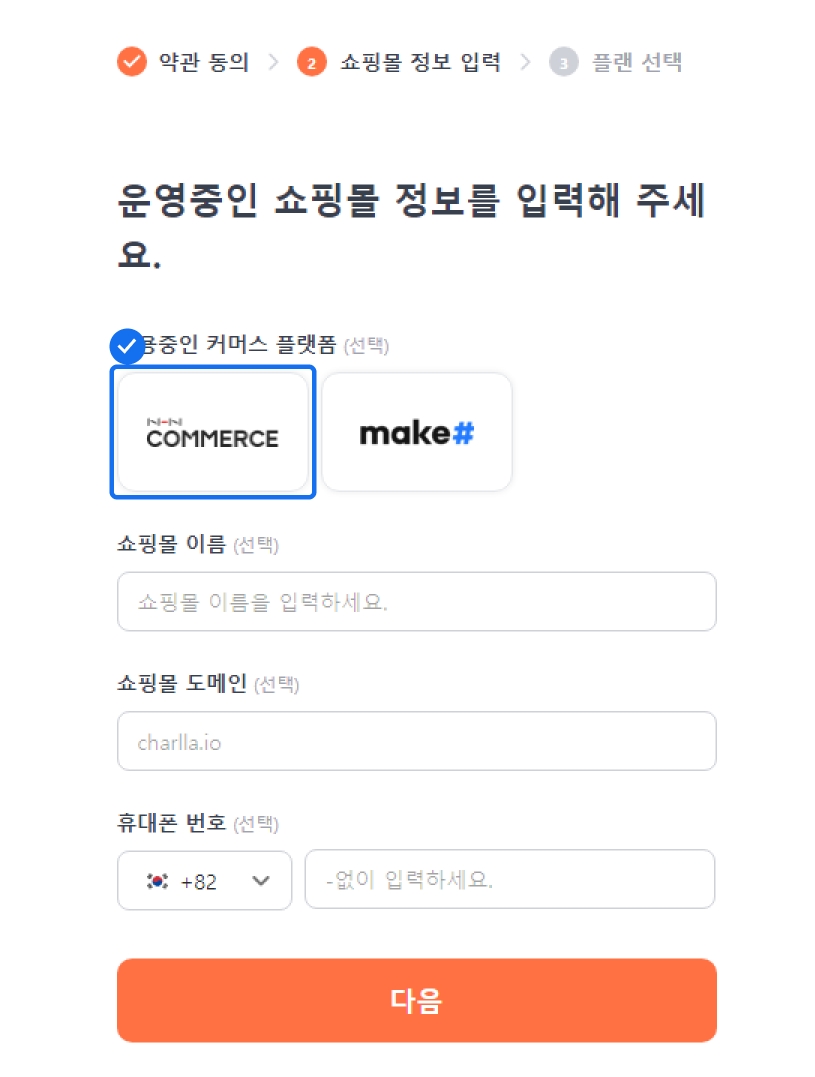
Task: Go to the 약관 동의 step
Action: [x=204, y=62]
